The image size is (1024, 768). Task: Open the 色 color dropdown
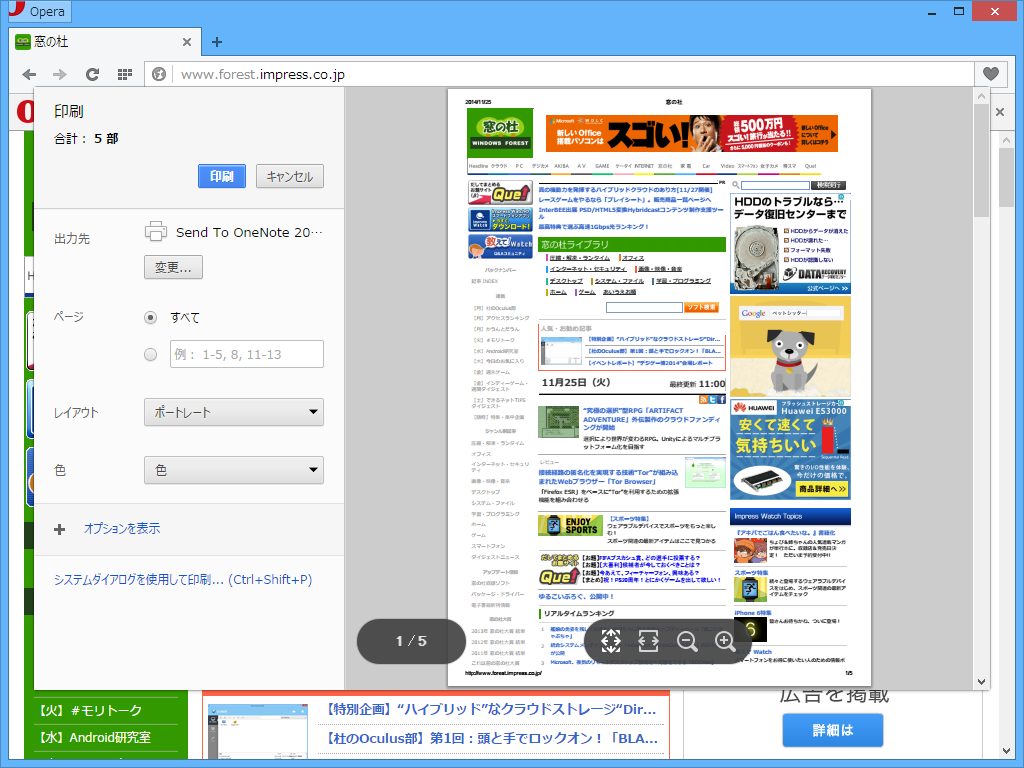[x=234, y=470]
